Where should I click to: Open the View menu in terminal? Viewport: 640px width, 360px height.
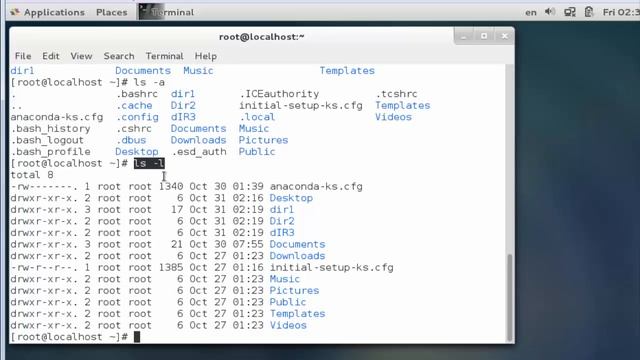coord(81,56)
